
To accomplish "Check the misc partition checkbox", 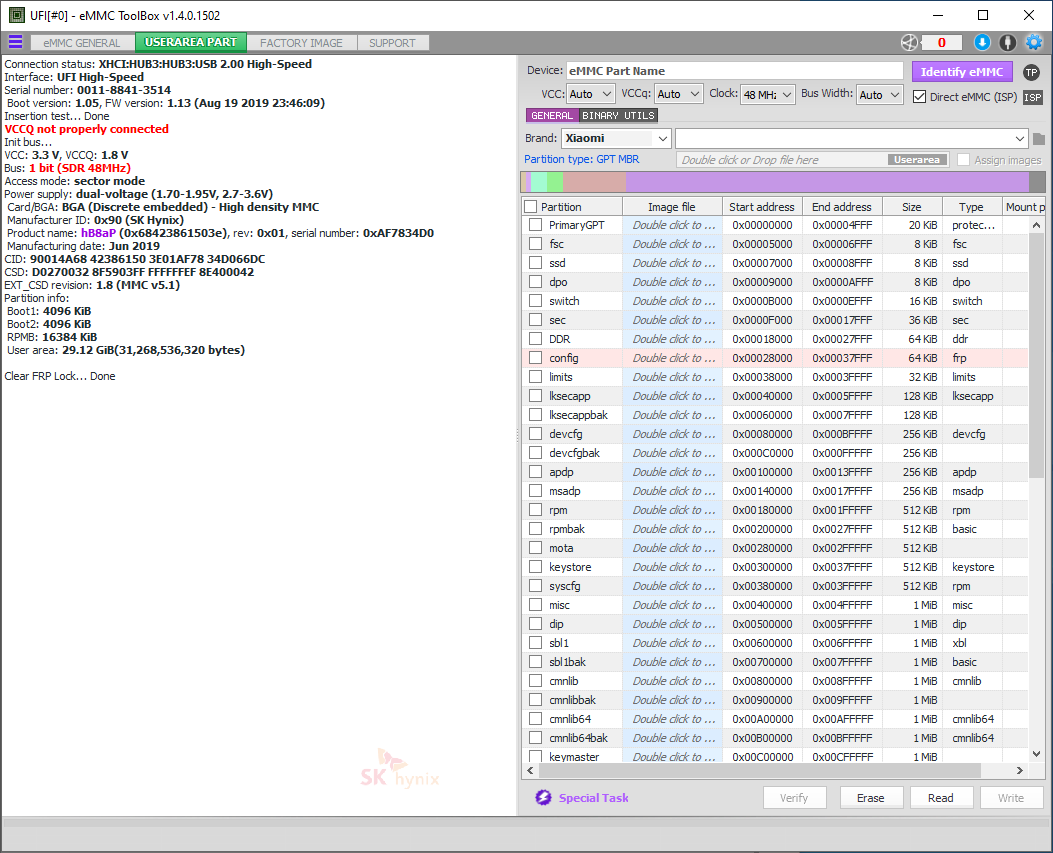I will point(535,605).
